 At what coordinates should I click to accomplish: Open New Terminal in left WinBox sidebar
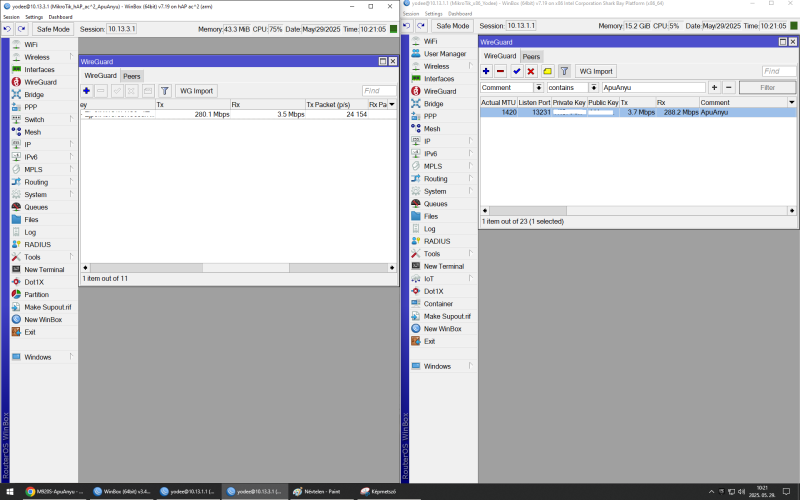[44, 269]
